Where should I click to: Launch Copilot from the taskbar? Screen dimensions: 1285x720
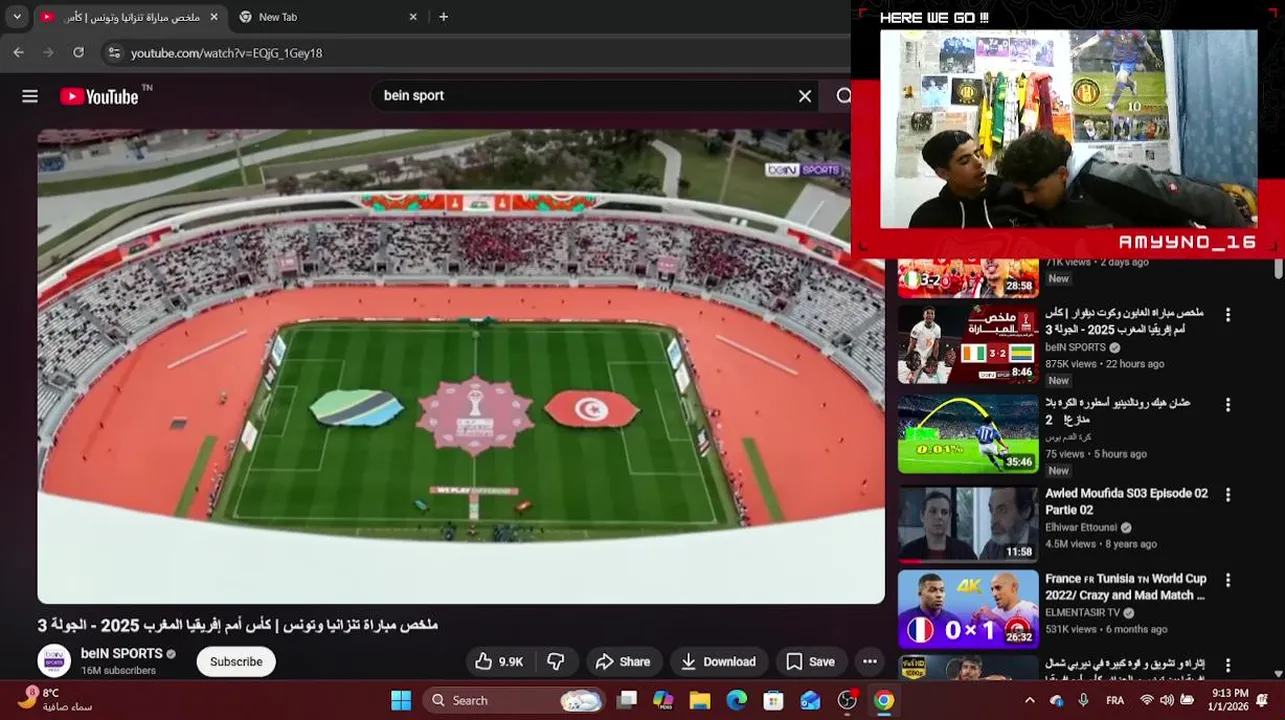pyautogui.click(x=663, y=700)
